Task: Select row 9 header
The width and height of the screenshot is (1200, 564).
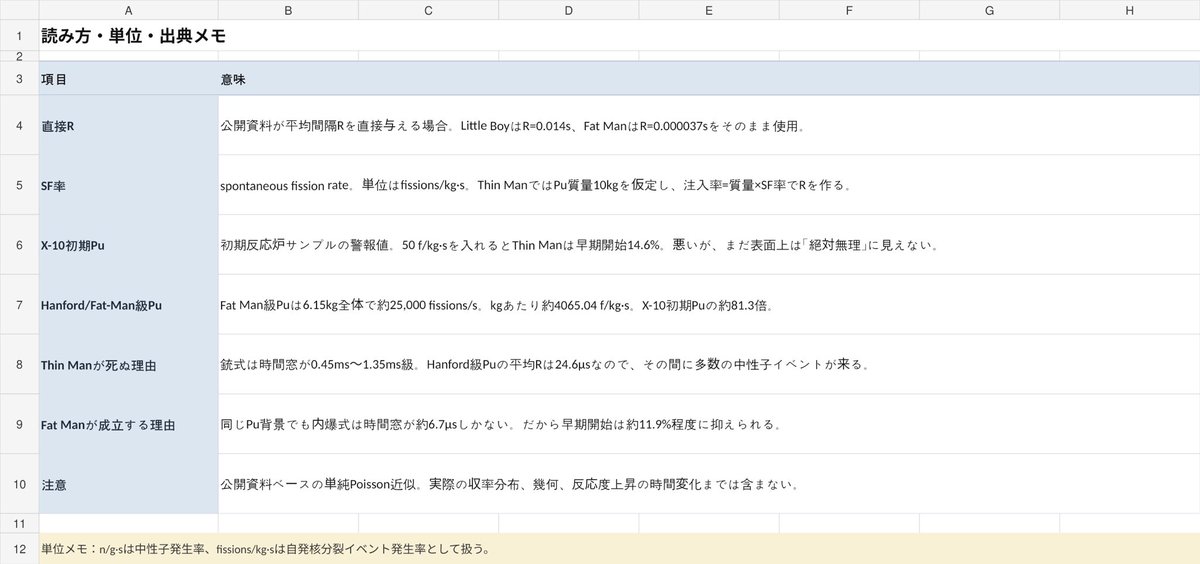Action: (19, 425)
